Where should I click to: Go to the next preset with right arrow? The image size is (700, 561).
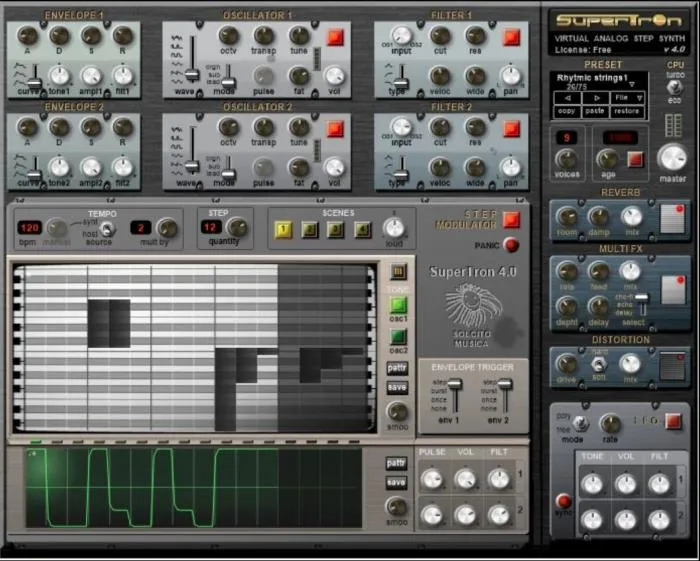coord(599,98)
